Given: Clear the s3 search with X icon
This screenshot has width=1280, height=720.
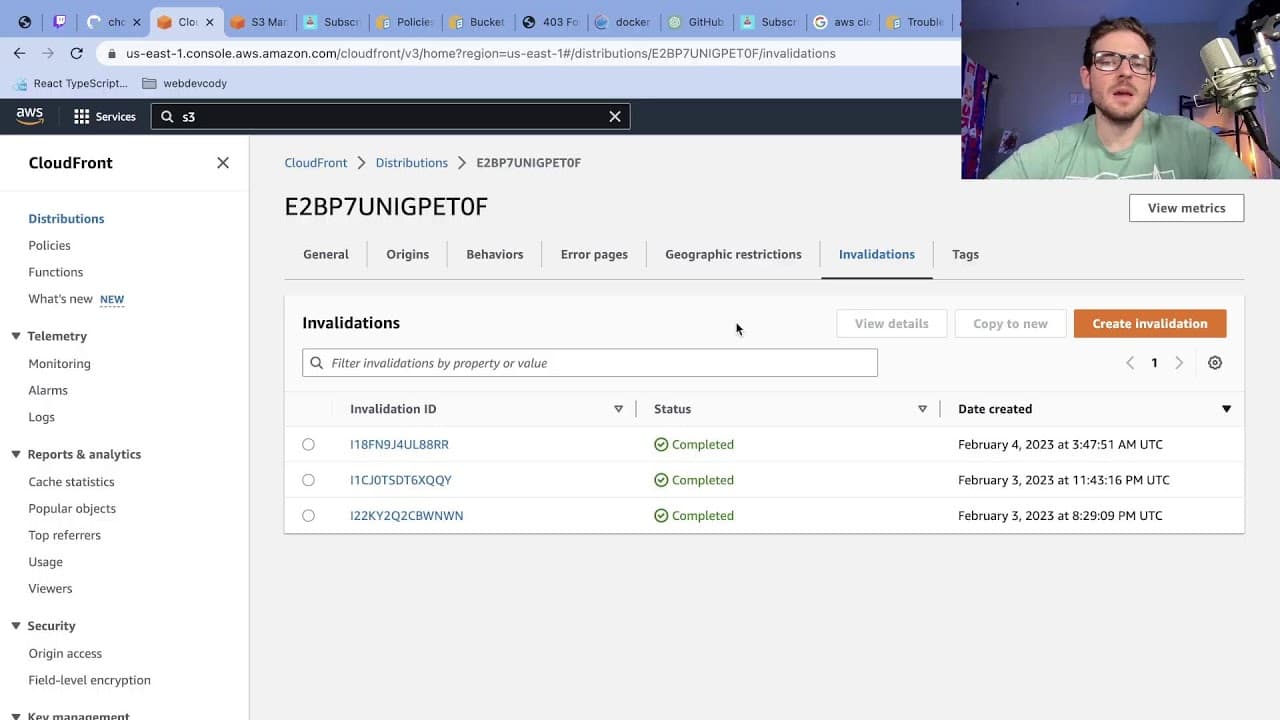Looking at the screenshot, I should 615,117.
